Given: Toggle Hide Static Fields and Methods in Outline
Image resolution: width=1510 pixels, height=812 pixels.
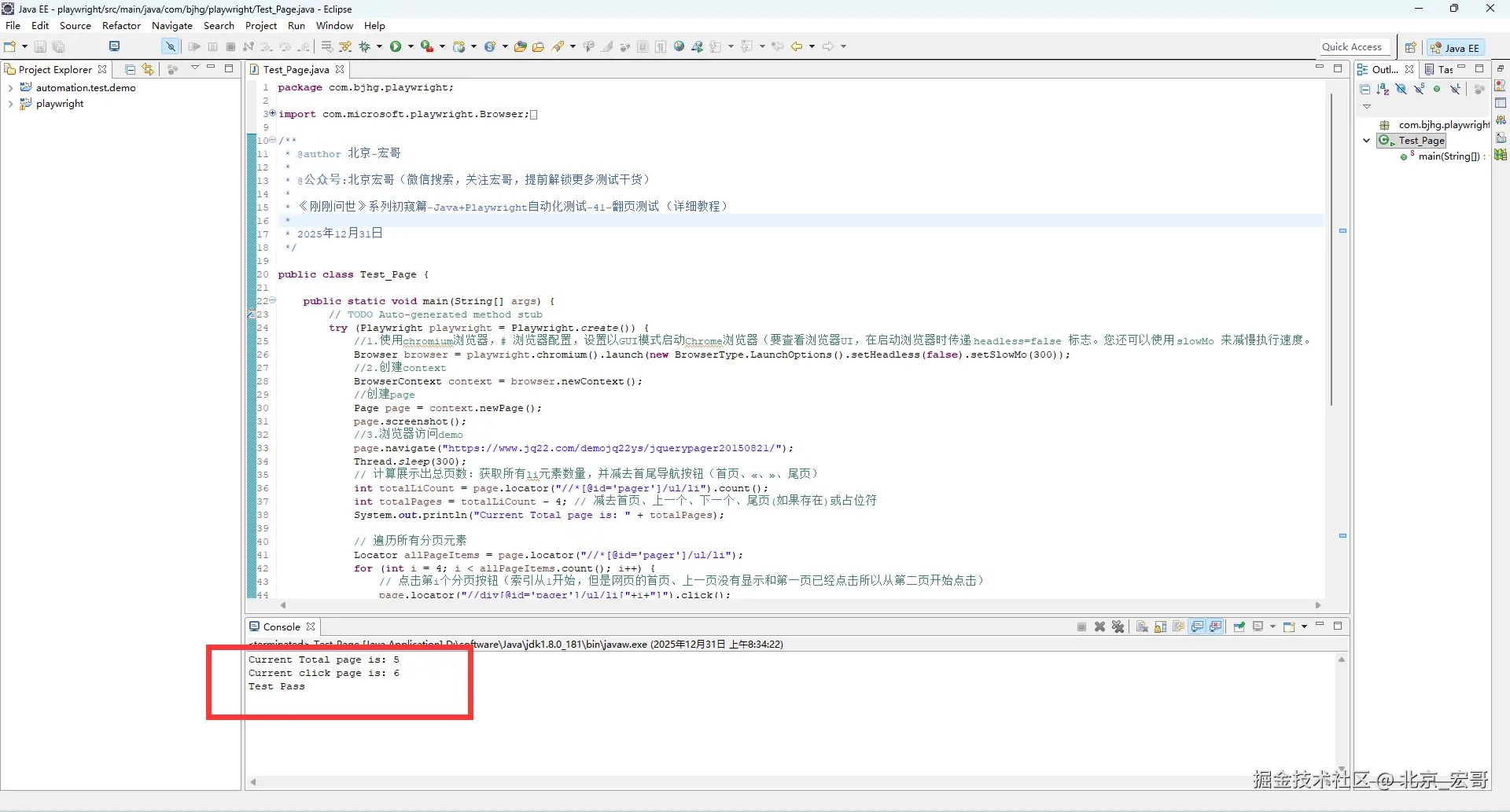Looking at the screenshot, I should 1420,89.
